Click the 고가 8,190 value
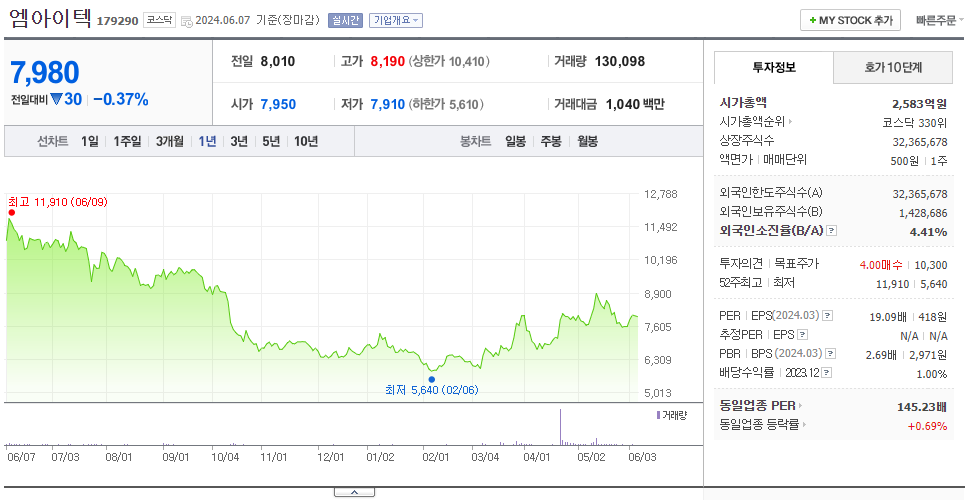 (x=388, y=62)
